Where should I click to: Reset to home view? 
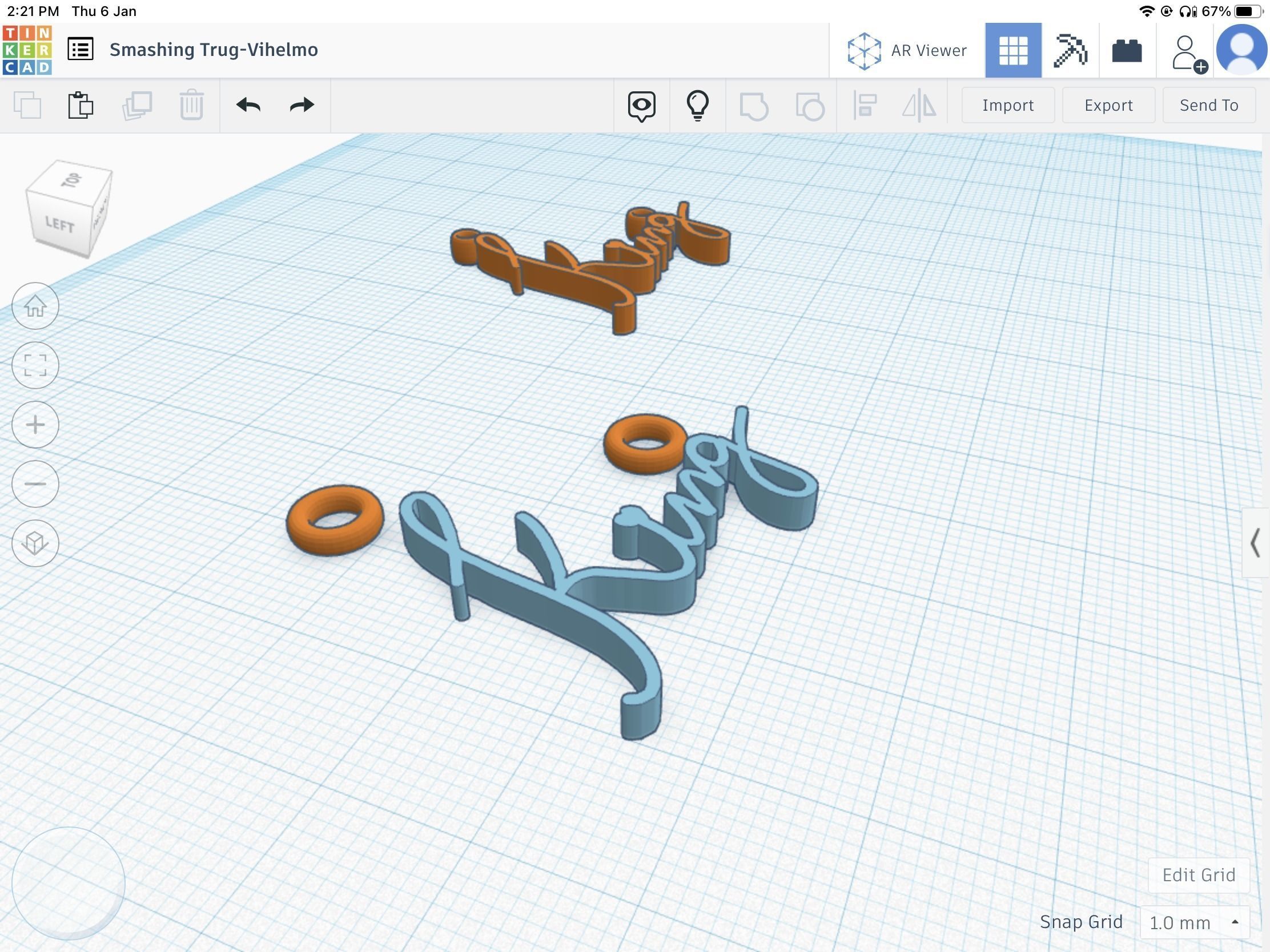(x=35, y=306)
